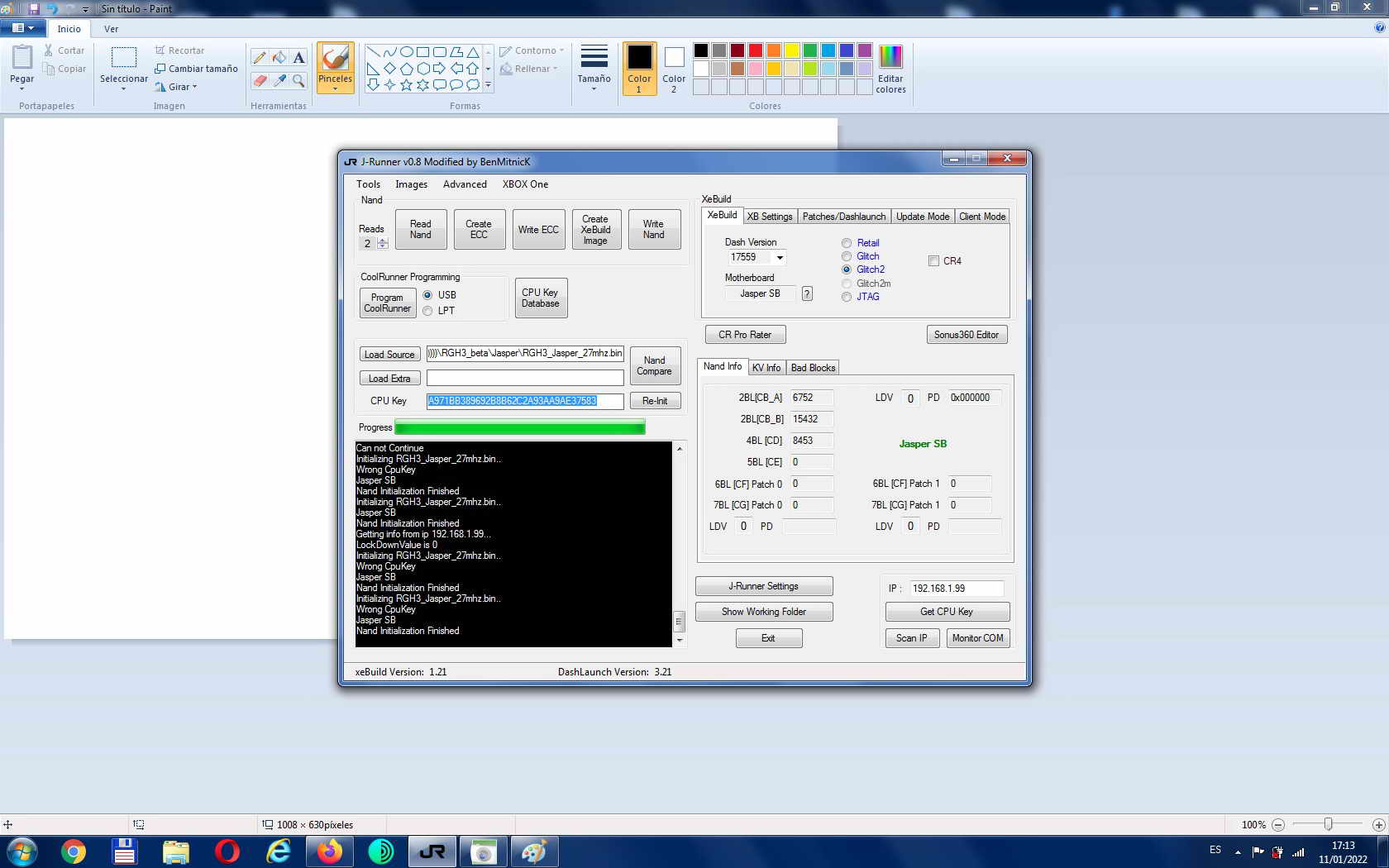Open the Advanced menu in J-Runner
This screenshot has width=1389, height=868.
click(465, 184)
